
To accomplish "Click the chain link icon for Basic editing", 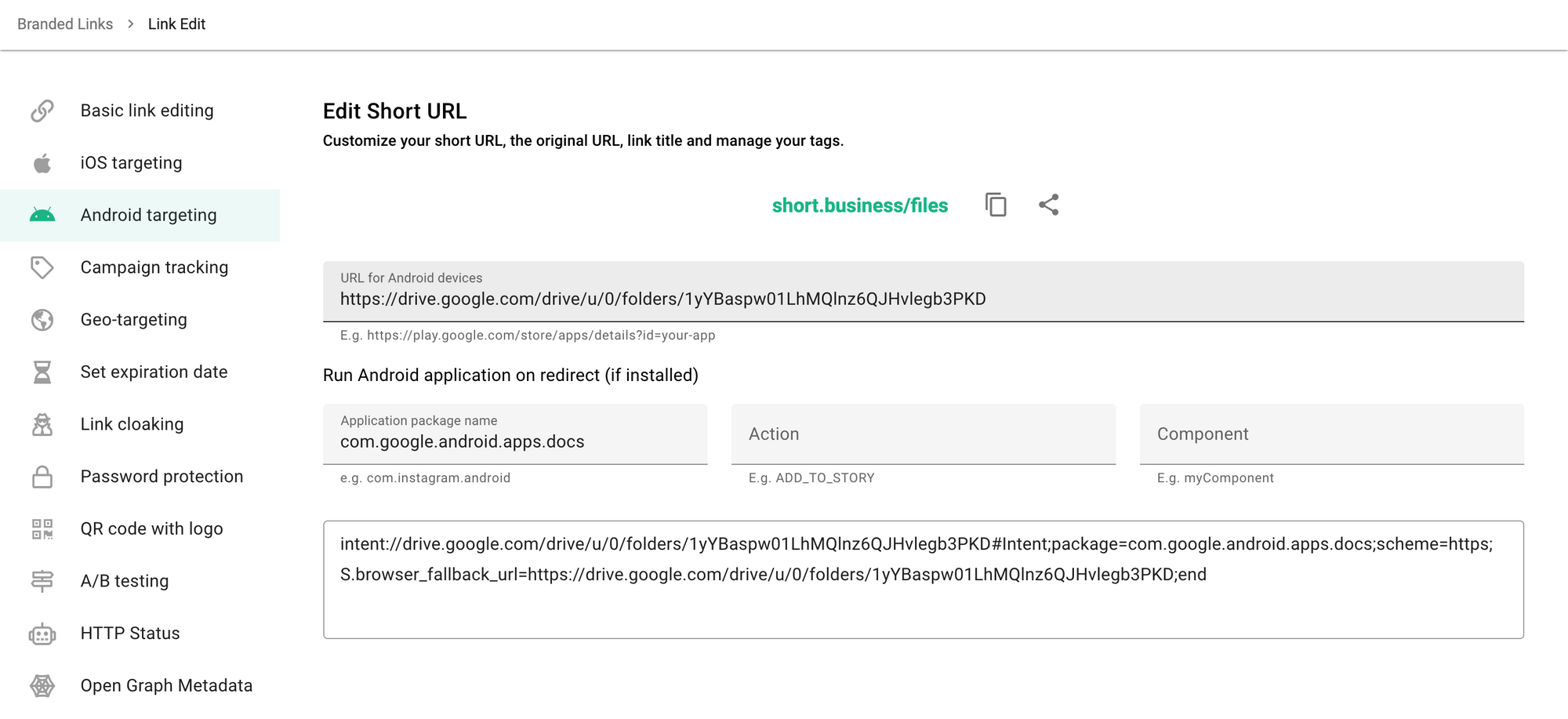I will click(42, 110).
